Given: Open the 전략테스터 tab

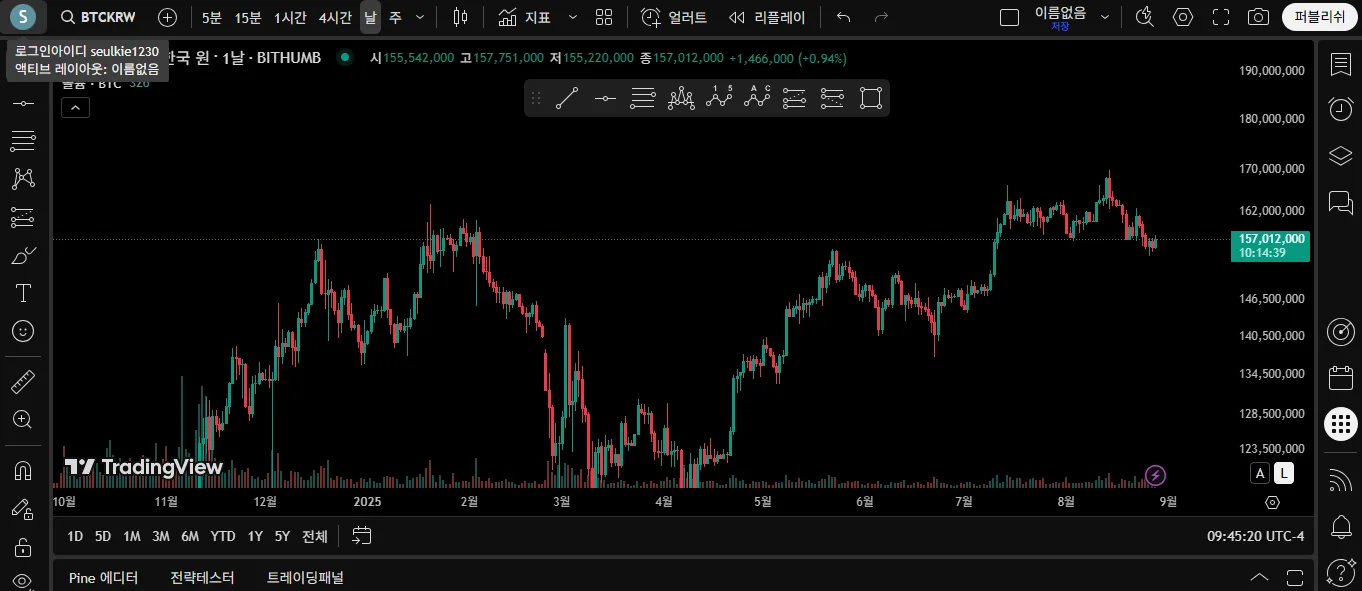Looking at the screenshot, I should [202, 577].
